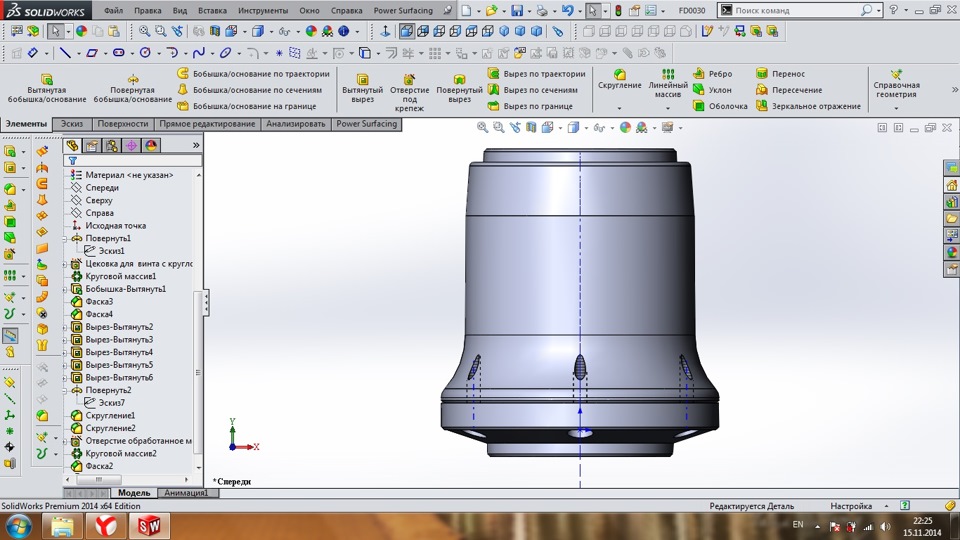Click the Вытянутый вырез tool
This screenshot has height=540, width=960.
coord(362,88)
